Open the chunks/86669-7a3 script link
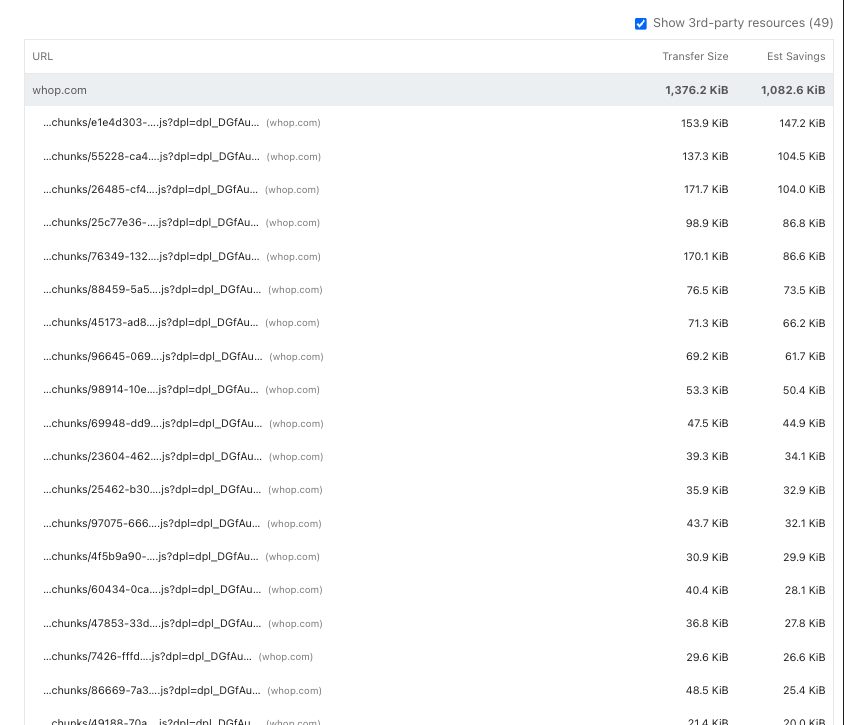844x725 pixels. pyautogui.click(x=151, y=690)
